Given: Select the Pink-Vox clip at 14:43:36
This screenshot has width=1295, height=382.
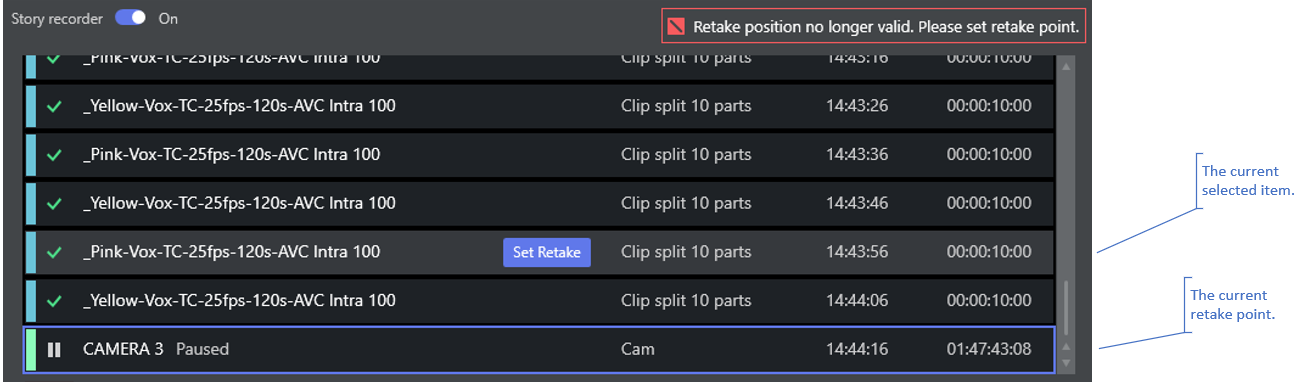Looking at the screenshot, I should tap(539, 155).
